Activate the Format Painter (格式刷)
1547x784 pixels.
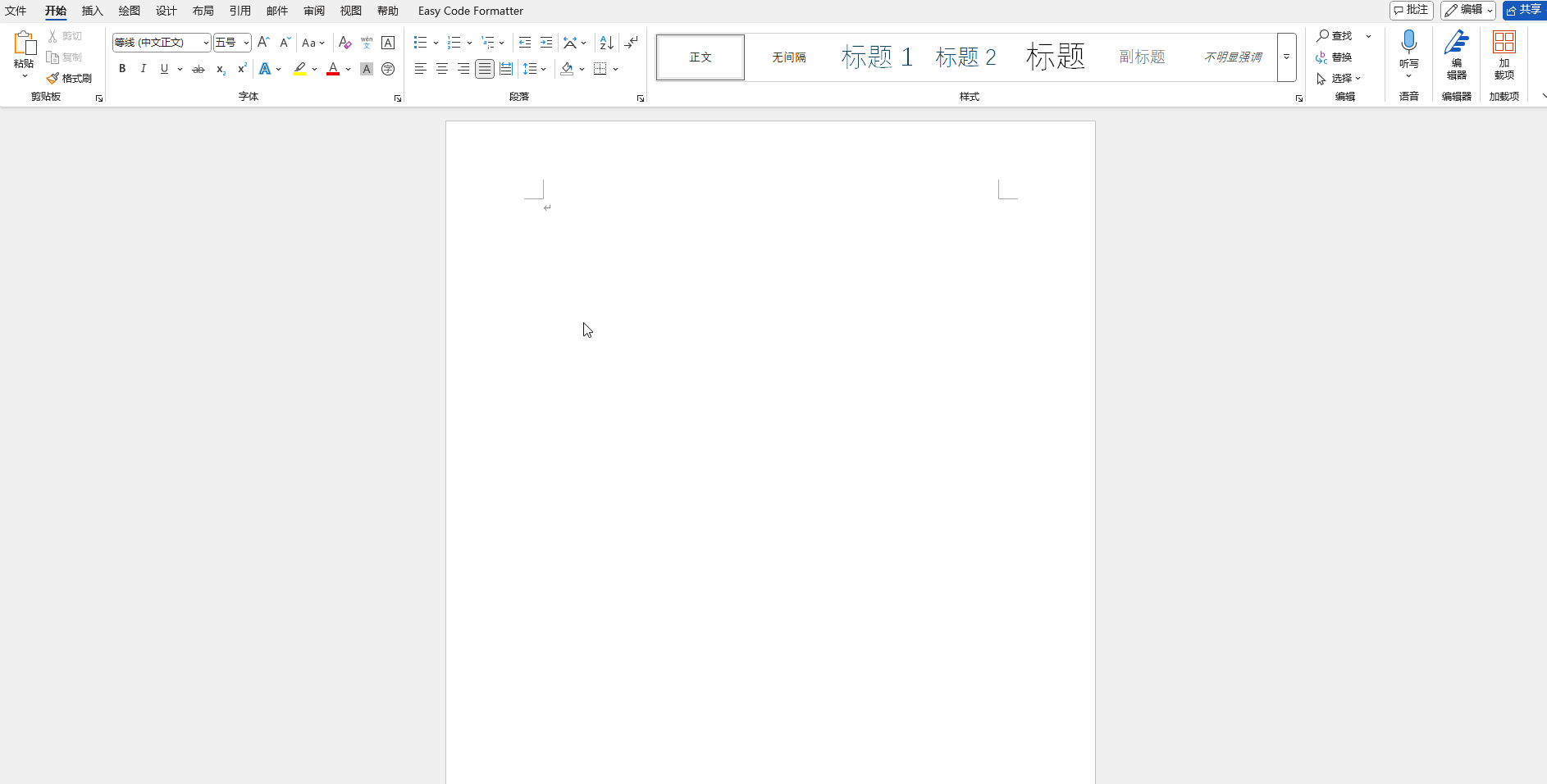click(x=69, y=79)
